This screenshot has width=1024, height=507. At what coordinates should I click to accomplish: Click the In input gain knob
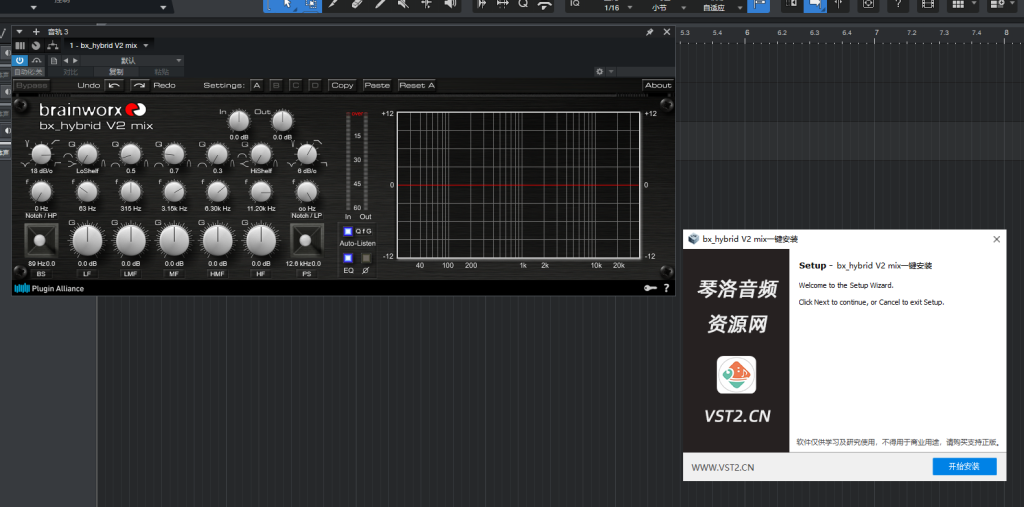coord(239,121)
